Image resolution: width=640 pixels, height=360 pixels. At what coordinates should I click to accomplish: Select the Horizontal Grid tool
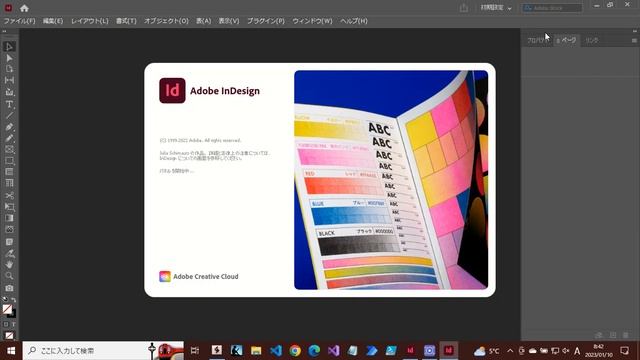[9, 172]
